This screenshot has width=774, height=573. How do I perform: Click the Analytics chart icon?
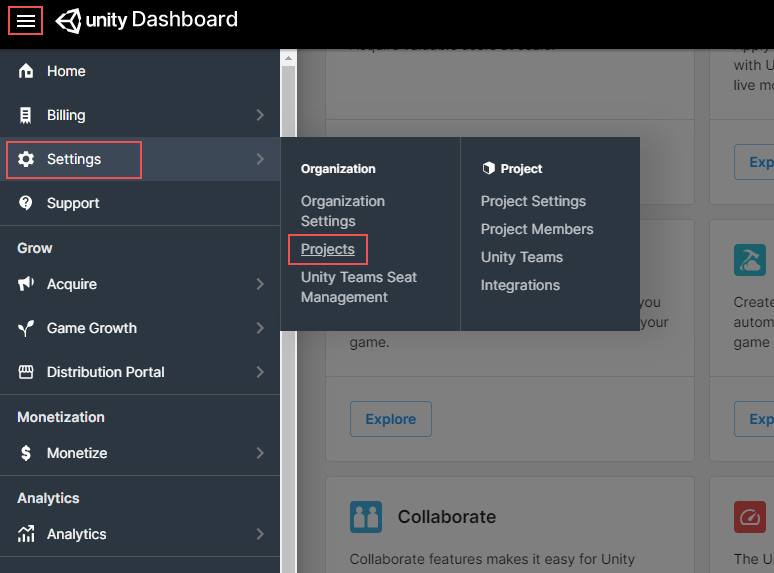(26, 534)
